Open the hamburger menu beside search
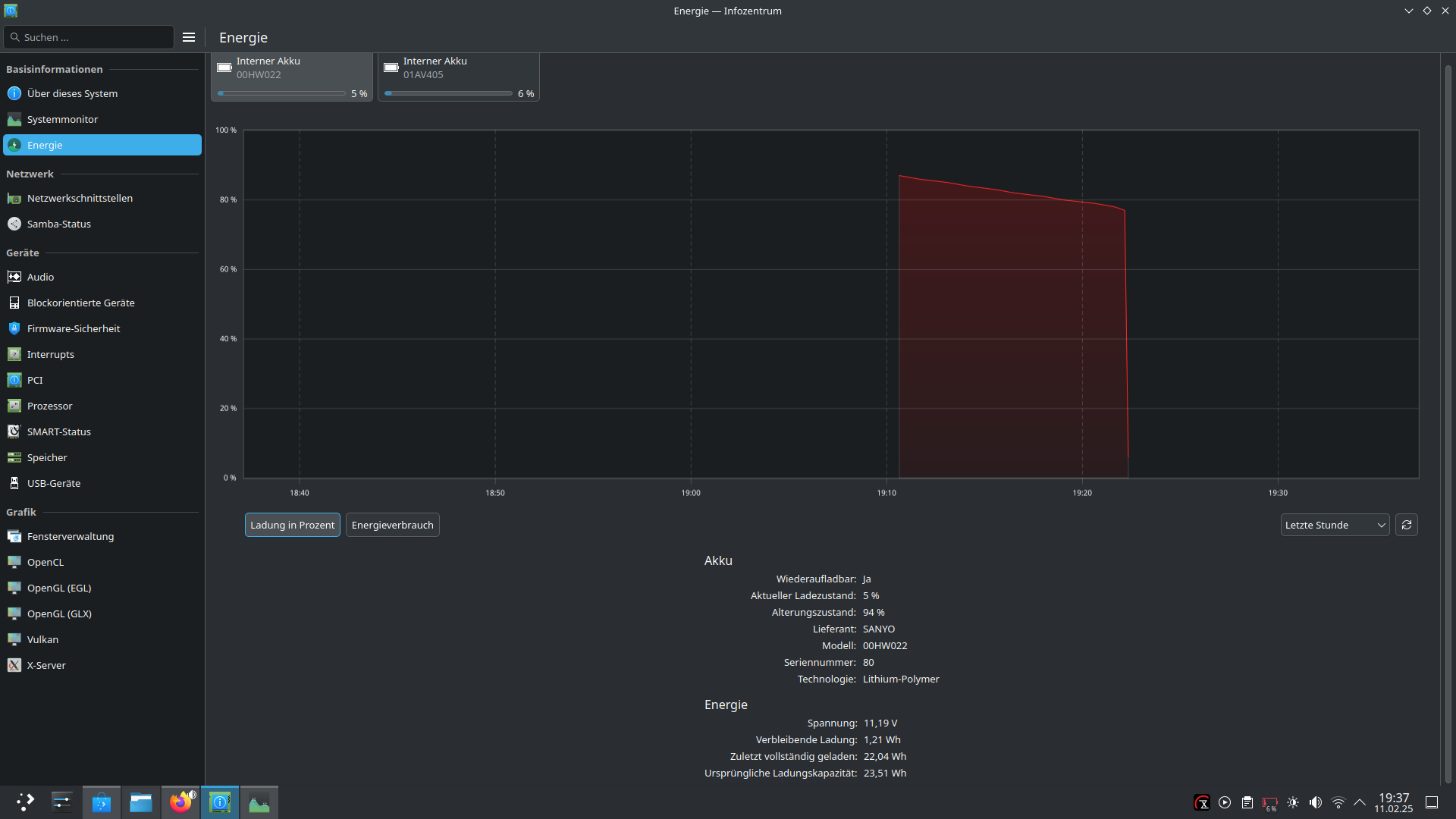 click(189, 37)
